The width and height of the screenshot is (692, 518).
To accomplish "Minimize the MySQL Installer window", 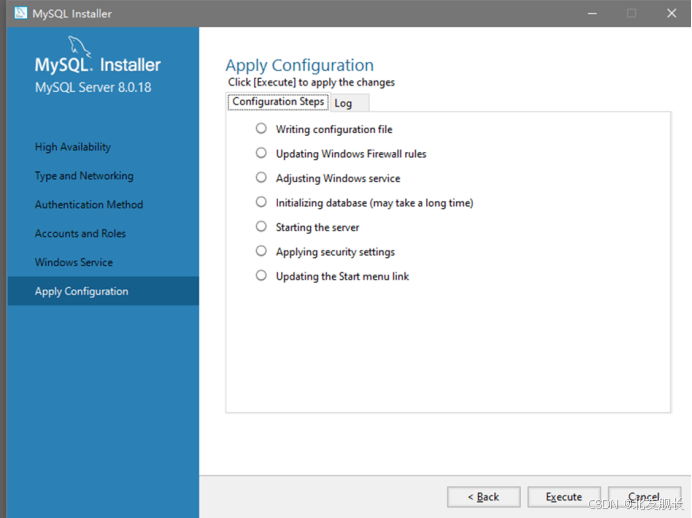I will point(592,14).
